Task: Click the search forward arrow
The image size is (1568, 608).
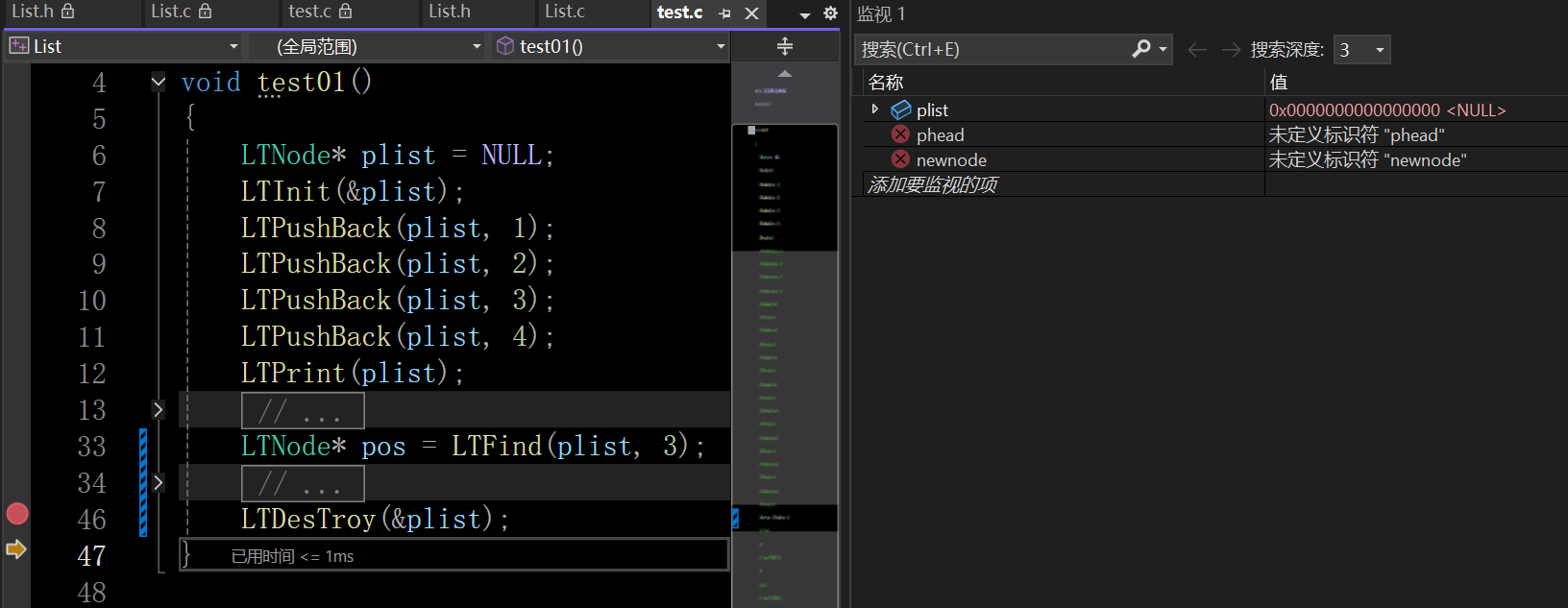Action: click(x=1231, y=50)
